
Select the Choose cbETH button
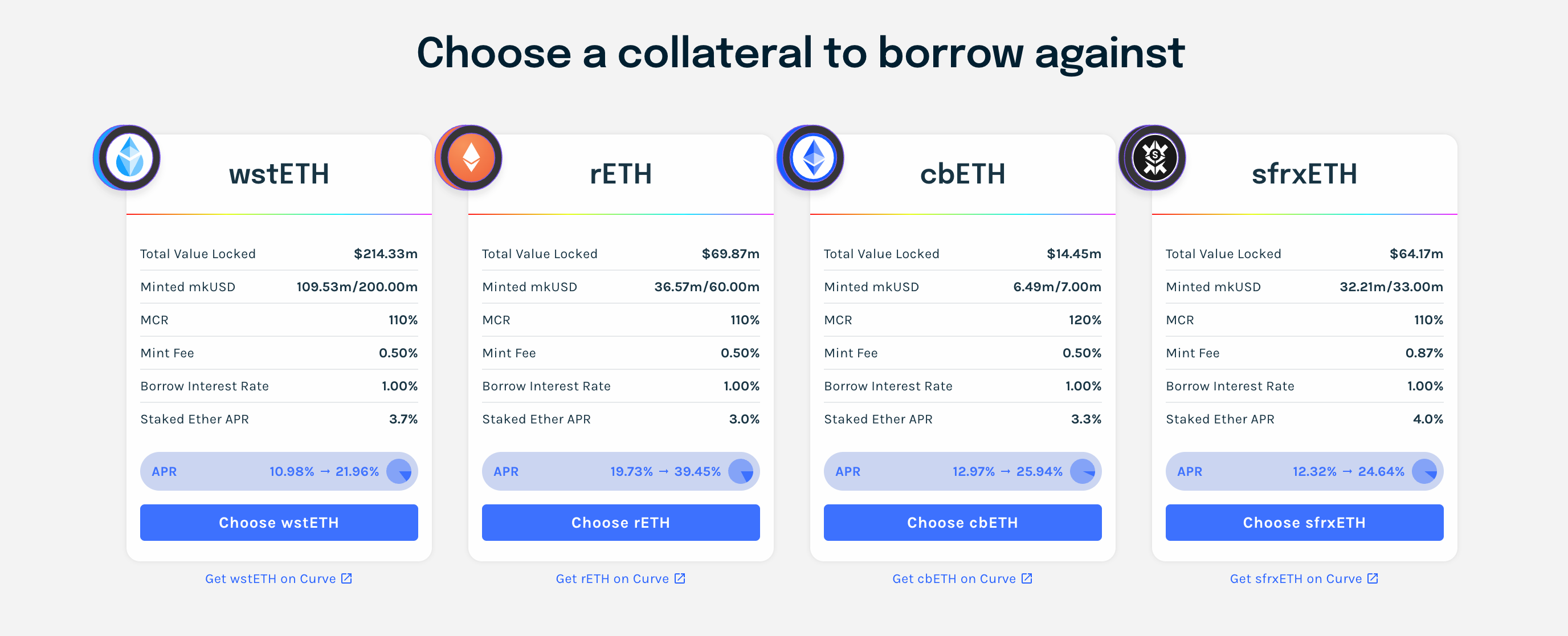click(x=962, y=522)
